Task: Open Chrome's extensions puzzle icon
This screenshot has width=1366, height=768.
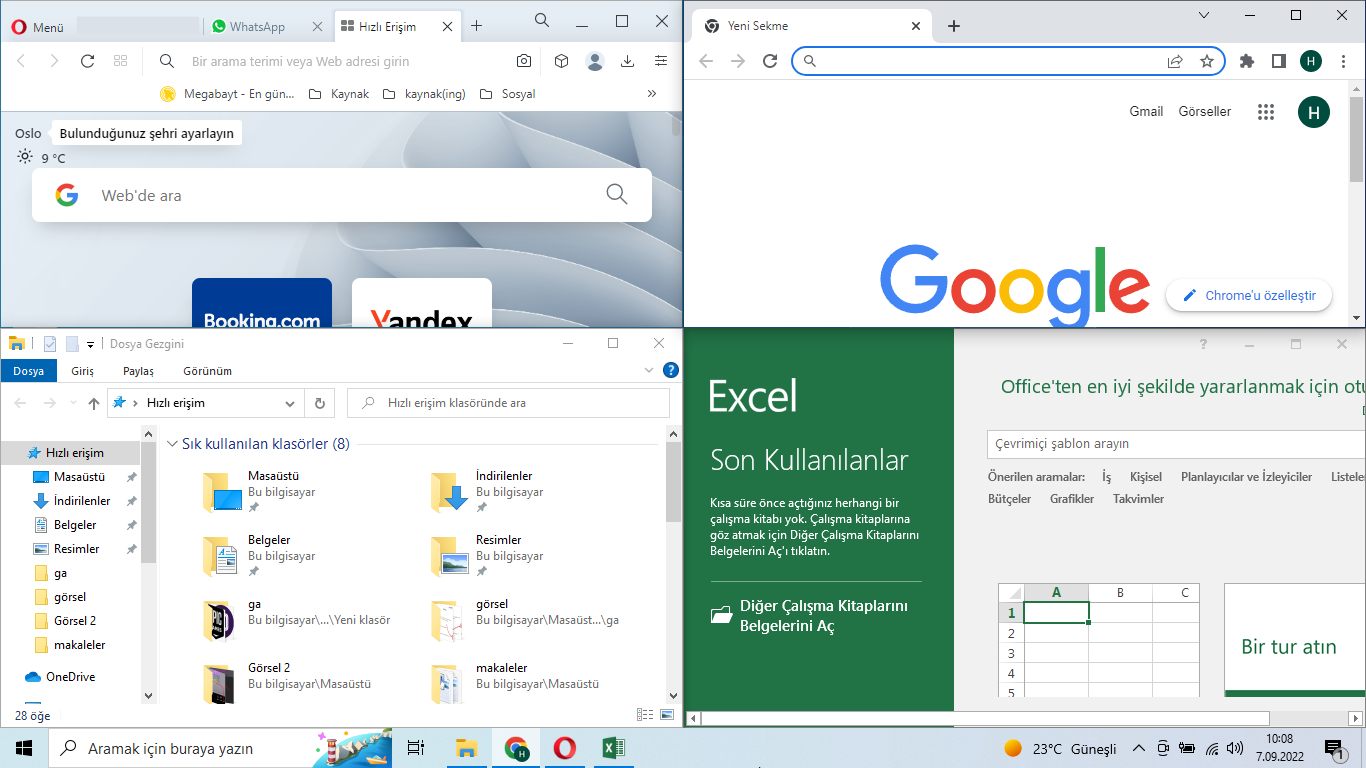Action: [x=1246, y=61]
